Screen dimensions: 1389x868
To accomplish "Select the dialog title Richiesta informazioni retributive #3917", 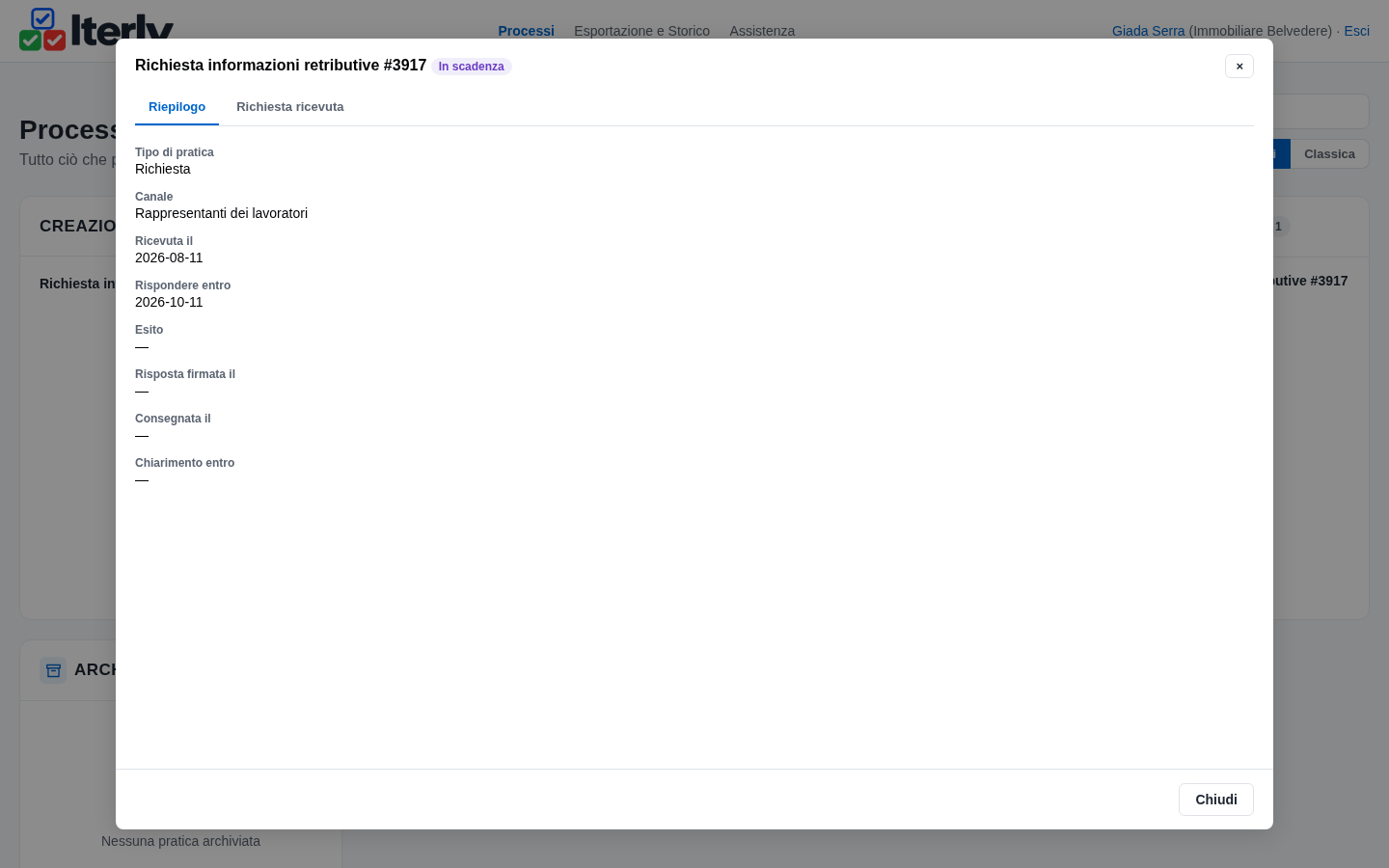I will 281,66.
